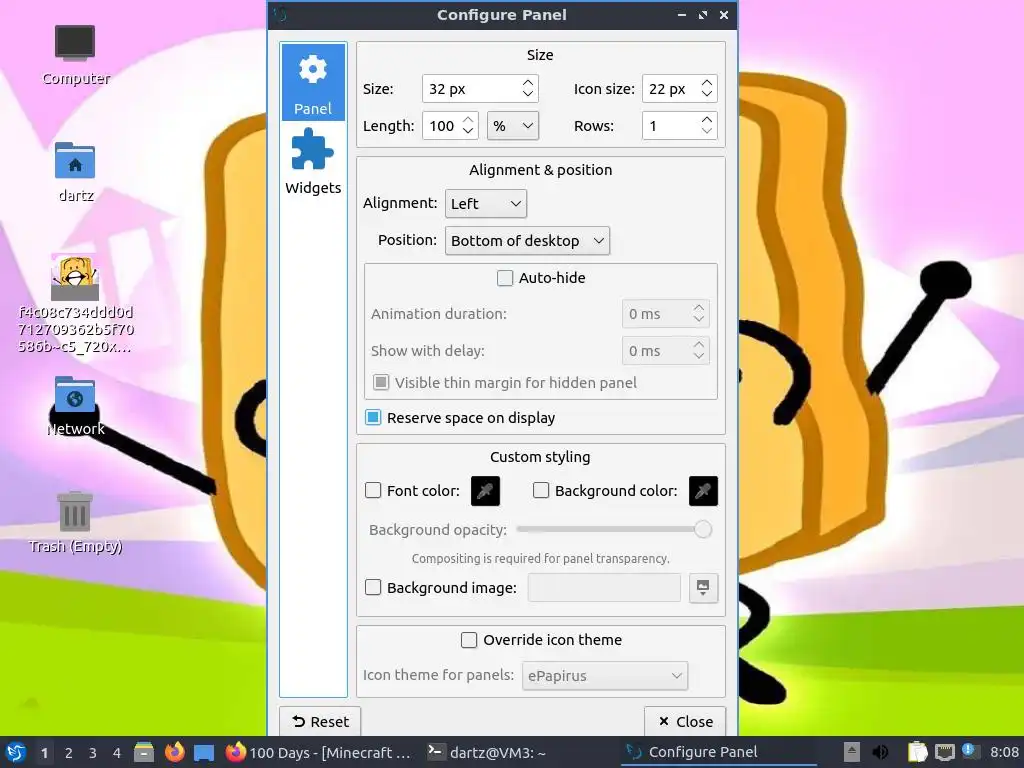1024x768 pixels.
Task: Select the f4c08c734ddd0d image file on desktop
Action: (75, 304)
